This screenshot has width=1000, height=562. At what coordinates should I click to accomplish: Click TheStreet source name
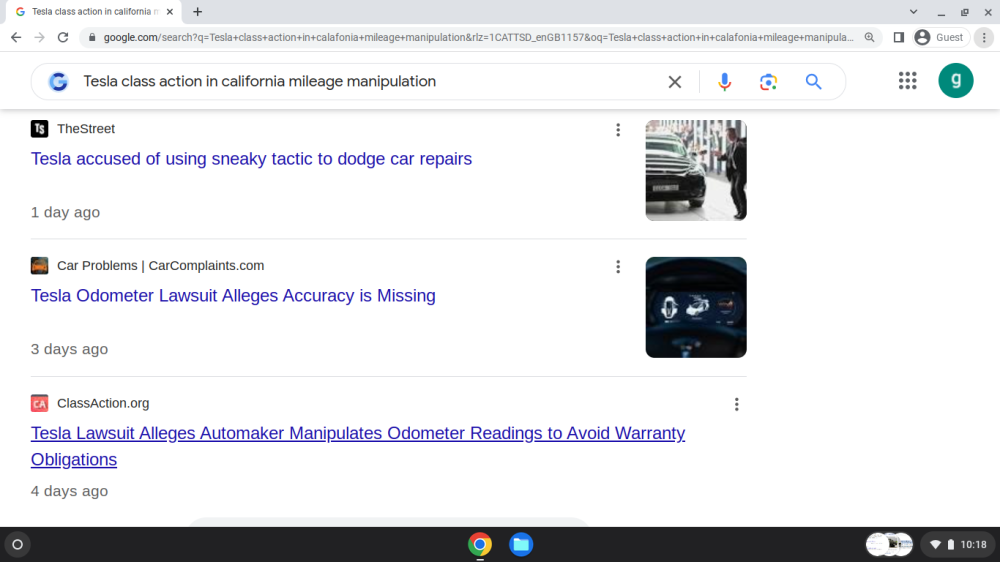point(86,129)
